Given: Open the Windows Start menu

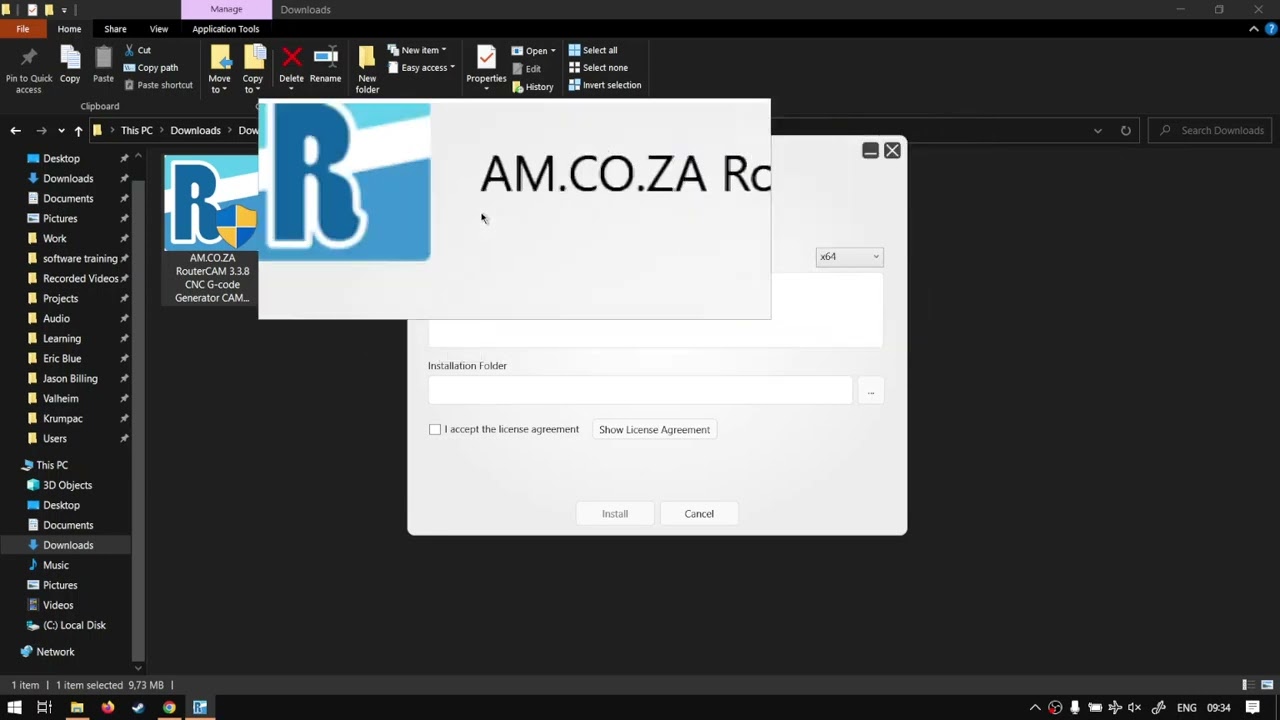Looking at the screenshot, I should click(14, 707).
